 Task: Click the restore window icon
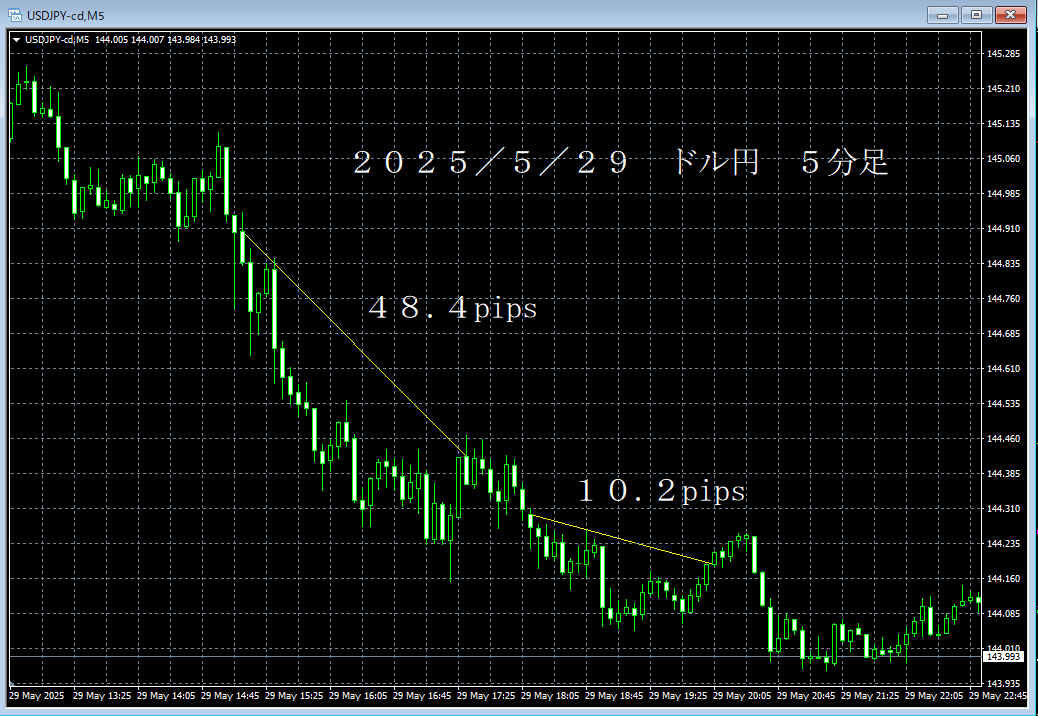tap(977, 15)
